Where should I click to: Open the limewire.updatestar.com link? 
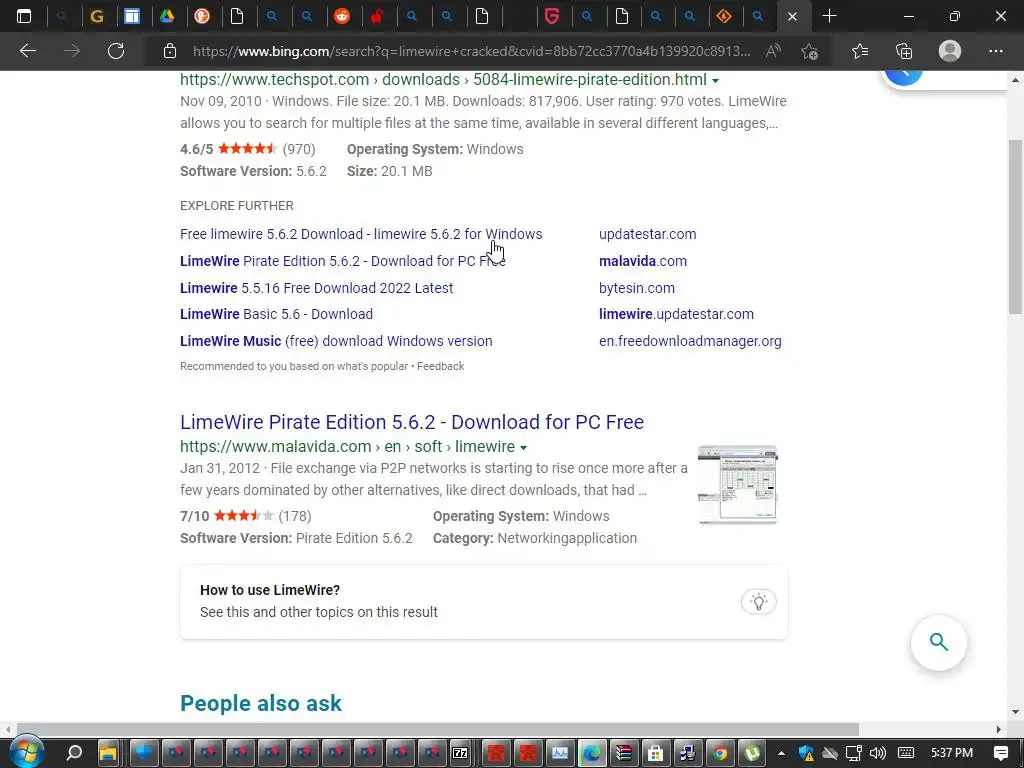[x=676, y=314]
